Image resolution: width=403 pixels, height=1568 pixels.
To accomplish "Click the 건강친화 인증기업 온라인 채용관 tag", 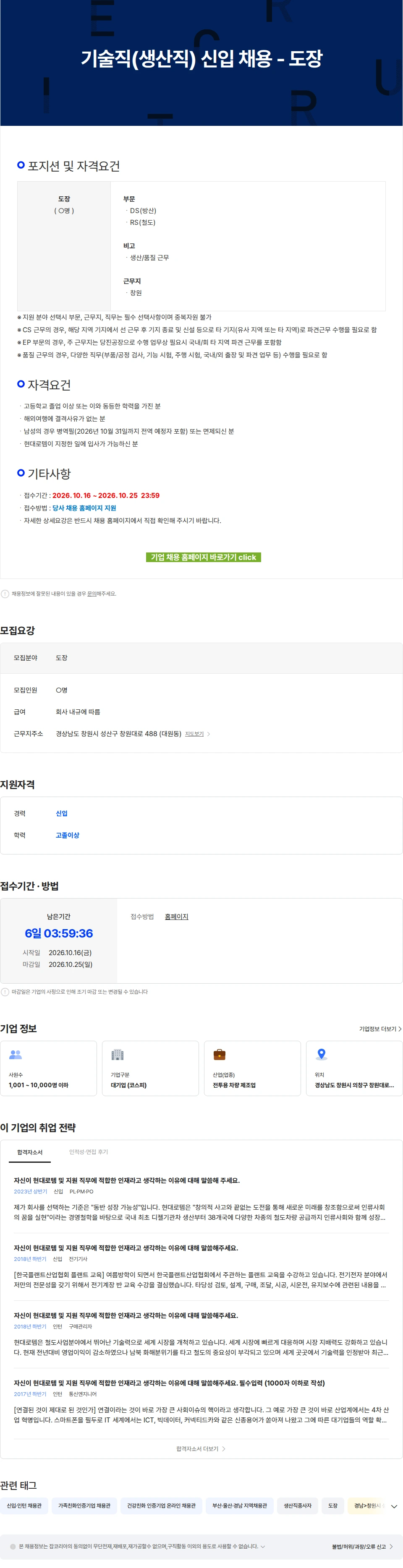I will click(161, 1506).
